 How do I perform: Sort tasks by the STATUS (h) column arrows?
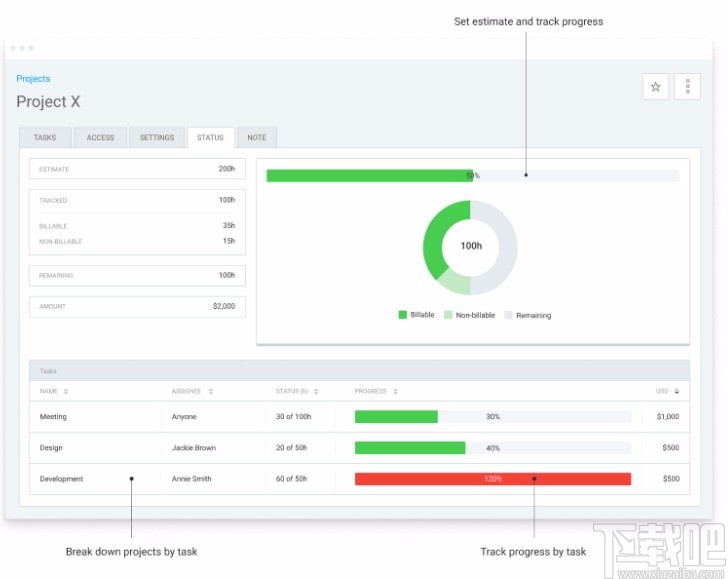[x=316, y=391]
